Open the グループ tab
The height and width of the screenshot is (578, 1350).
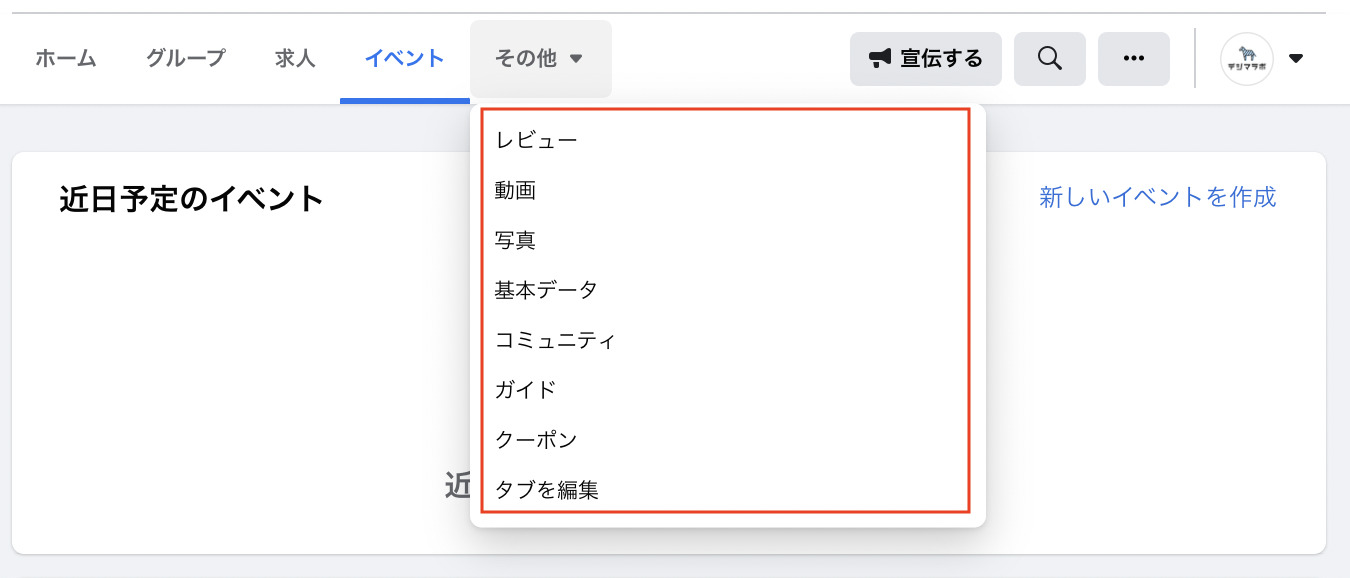point(186,59)
